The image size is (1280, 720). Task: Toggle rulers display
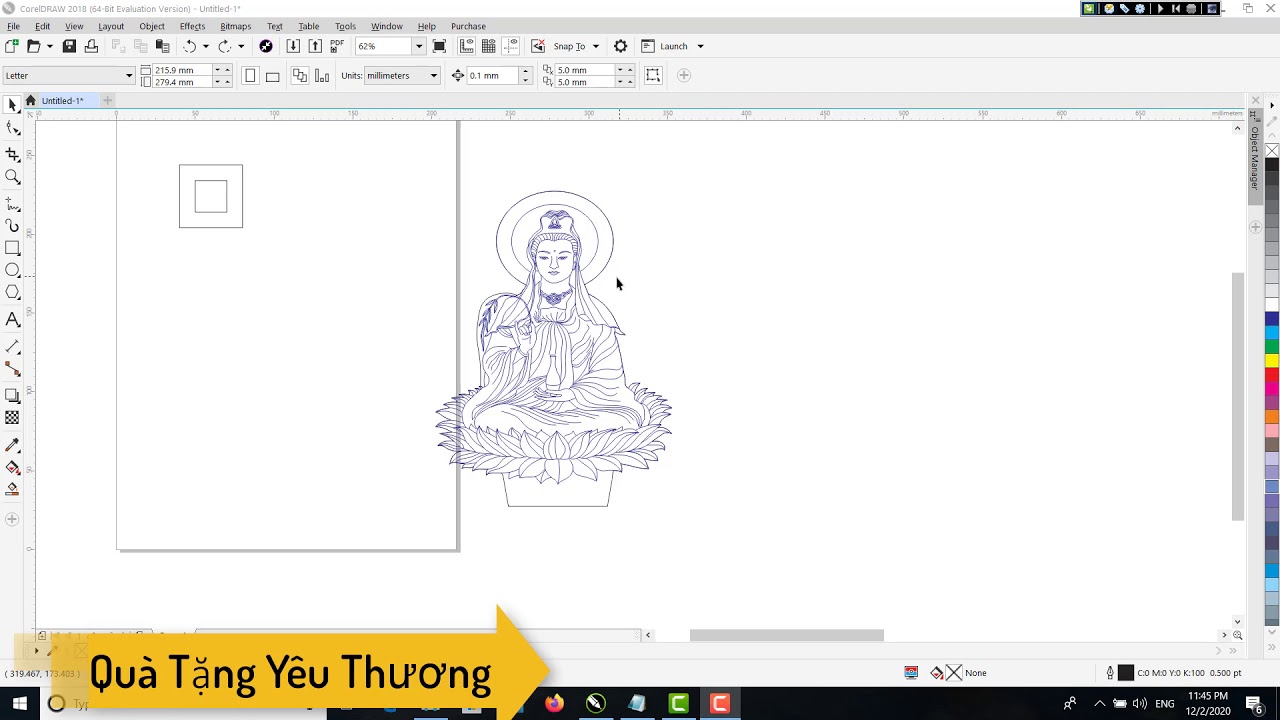(467, 46)
